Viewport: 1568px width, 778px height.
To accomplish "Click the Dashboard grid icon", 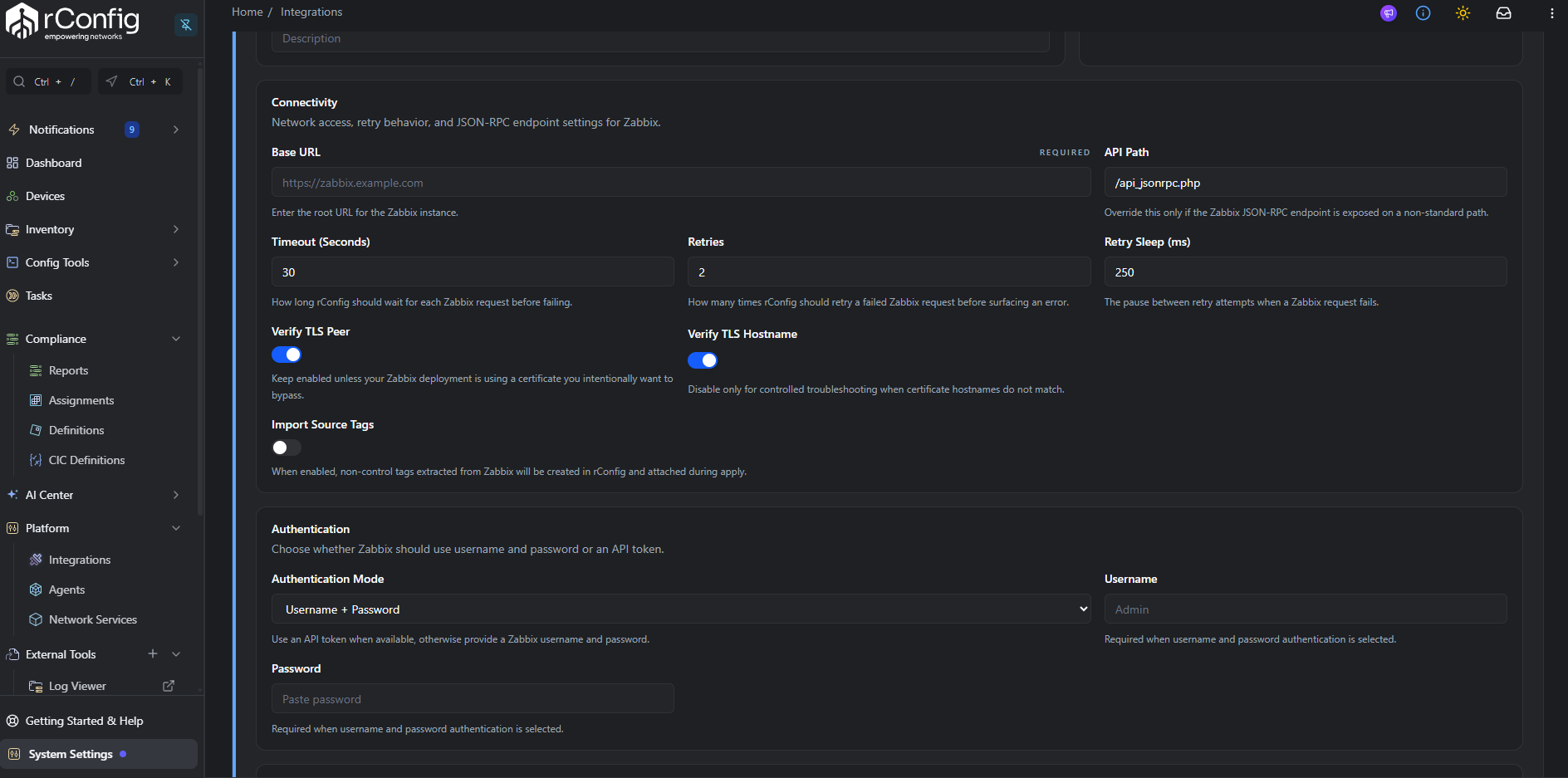I will click(12, 163).
